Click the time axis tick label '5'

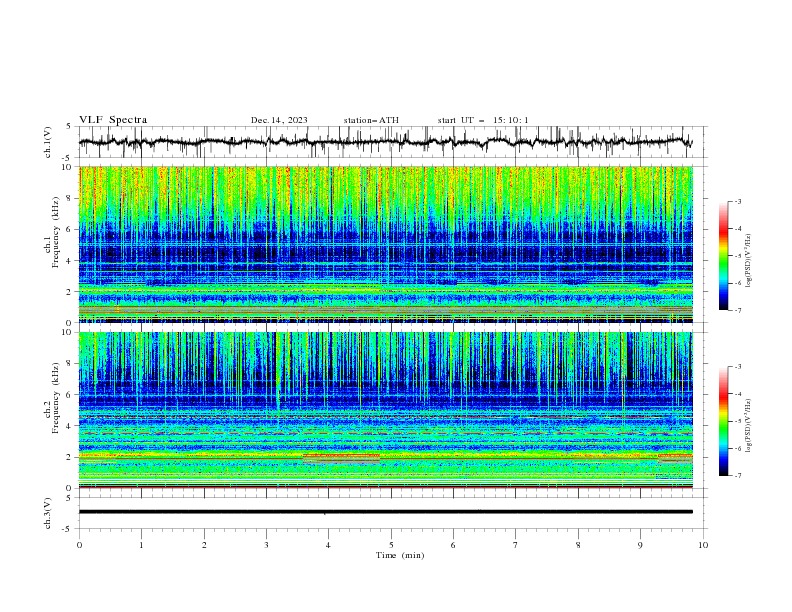pos(391,545)
